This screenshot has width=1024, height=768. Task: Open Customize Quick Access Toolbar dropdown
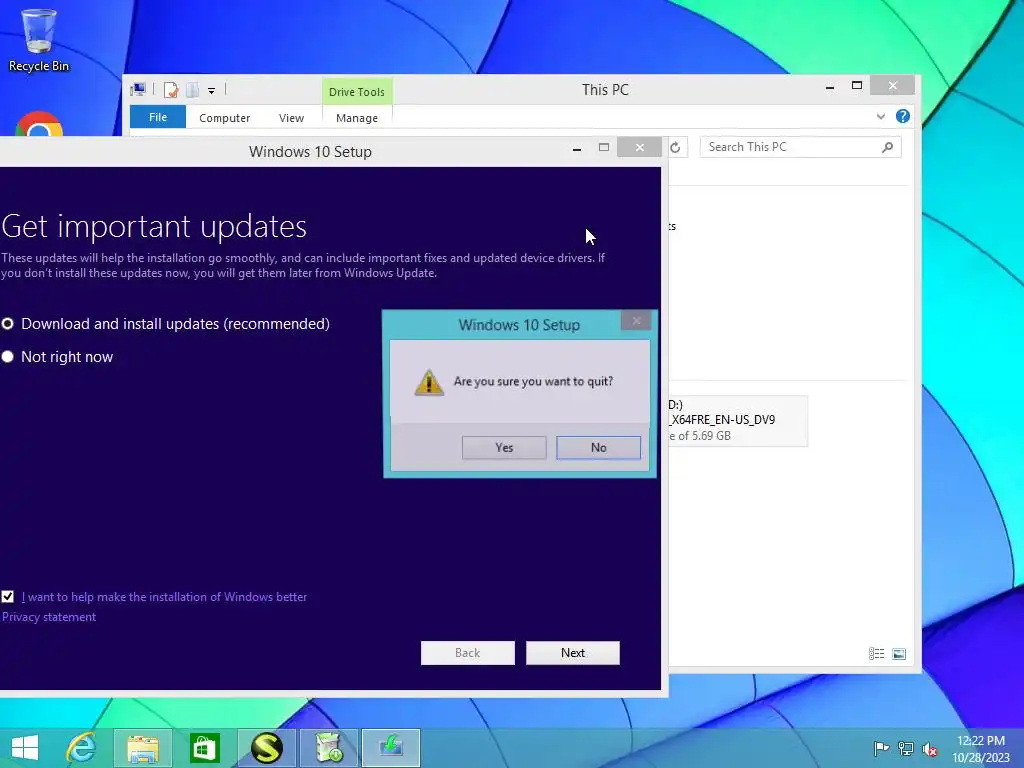pos(212,91)
